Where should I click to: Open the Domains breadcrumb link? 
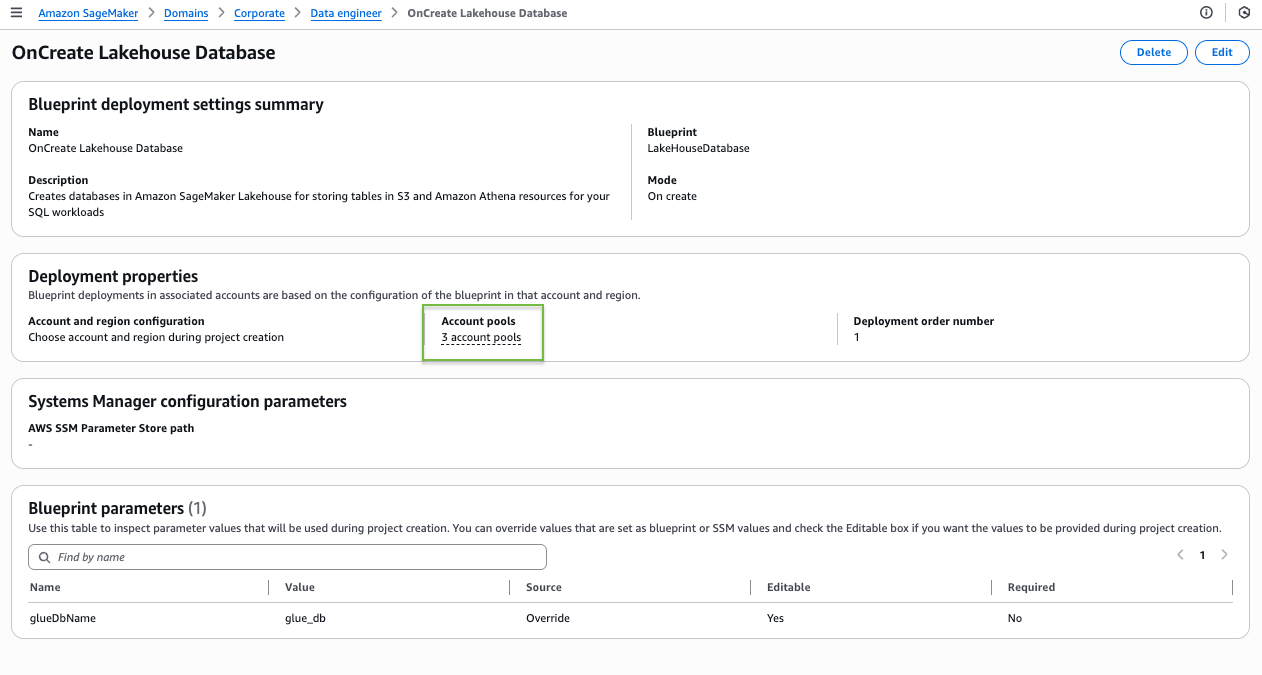click(x=186, y=13)
